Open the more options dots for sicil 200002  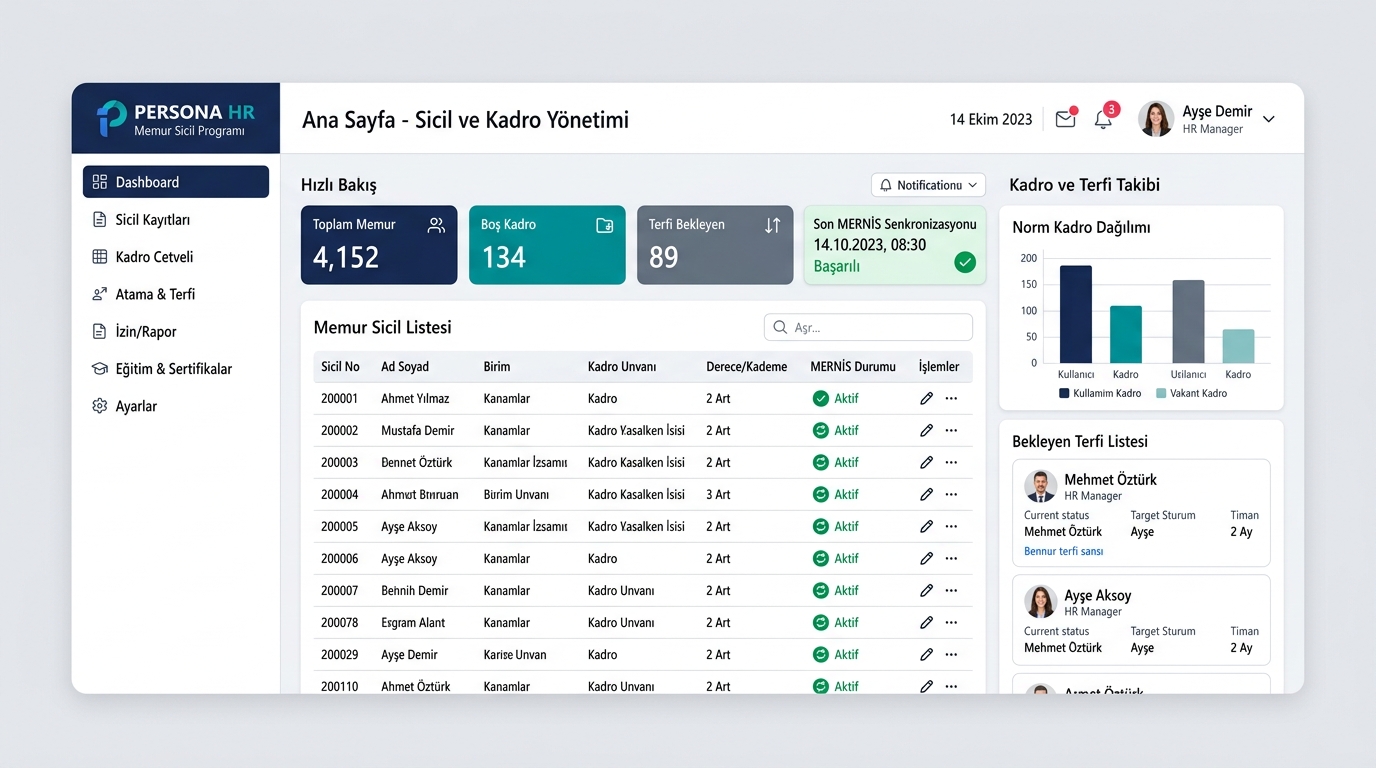(x=951, y=430)
